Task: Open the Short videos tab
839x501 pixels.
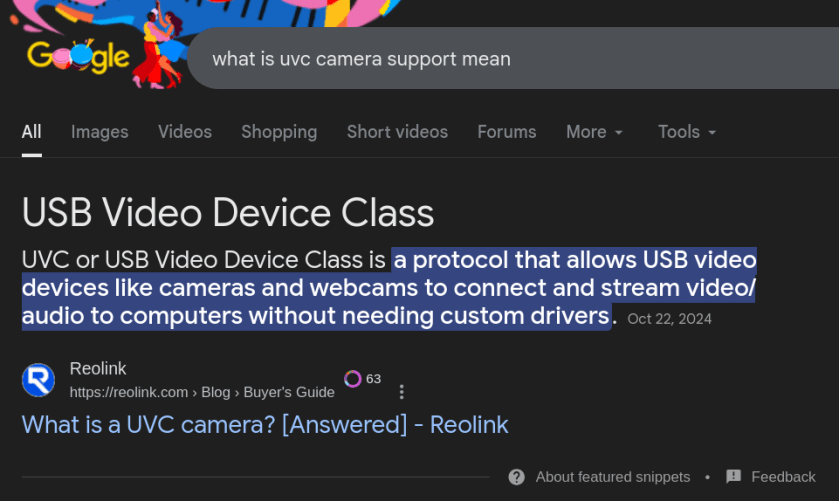Action: tap(397, 132)
